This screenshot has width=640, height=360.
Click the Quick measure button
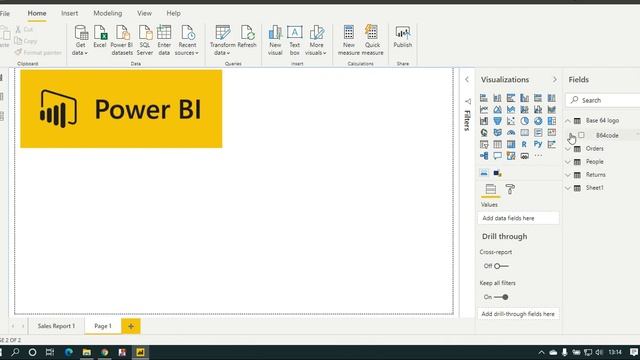coord(372,40)
